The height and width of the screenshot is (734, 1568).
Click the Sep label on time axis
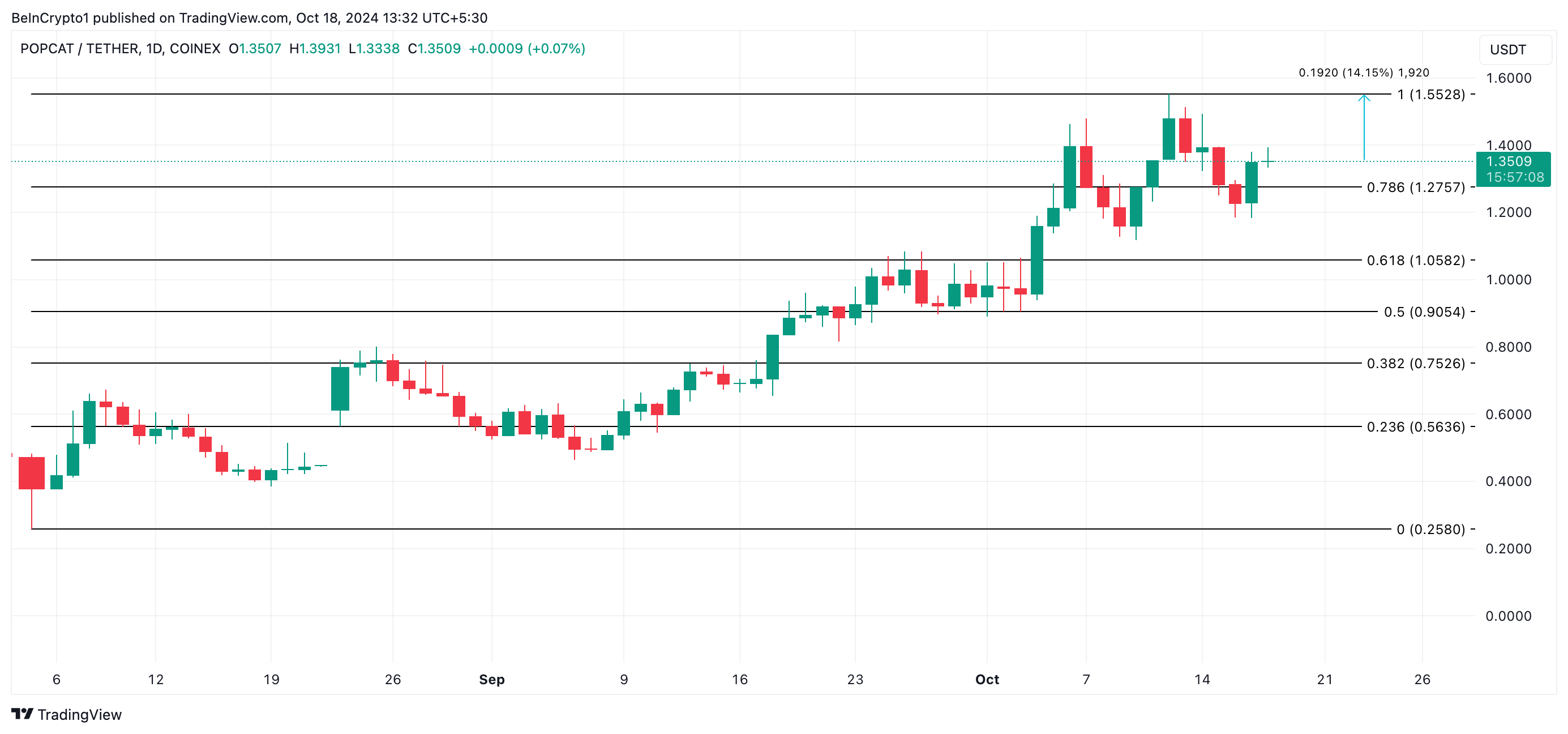coord(492,679)
